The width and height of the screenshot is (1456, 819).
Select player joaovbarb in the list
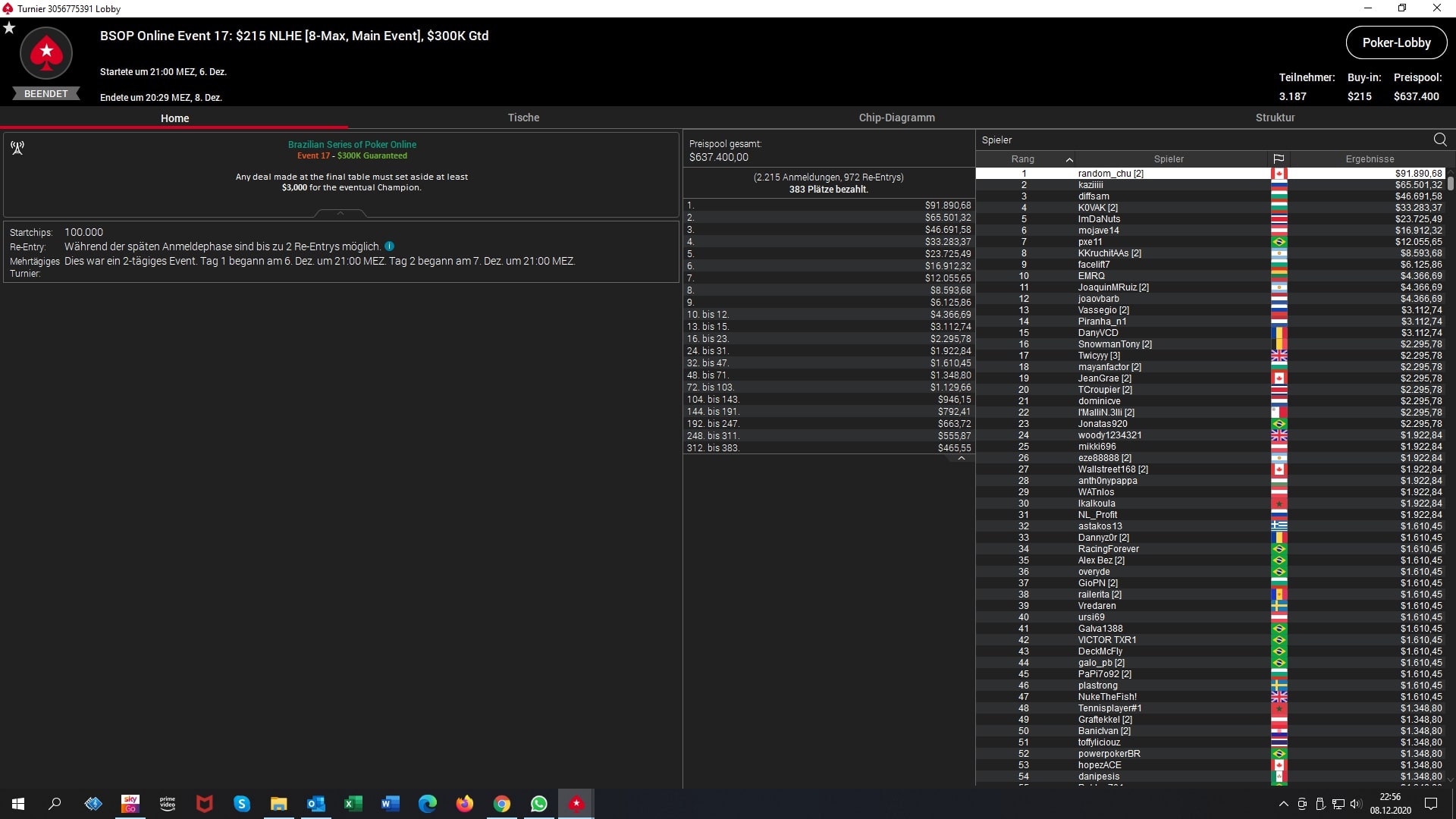[1210, 299]
